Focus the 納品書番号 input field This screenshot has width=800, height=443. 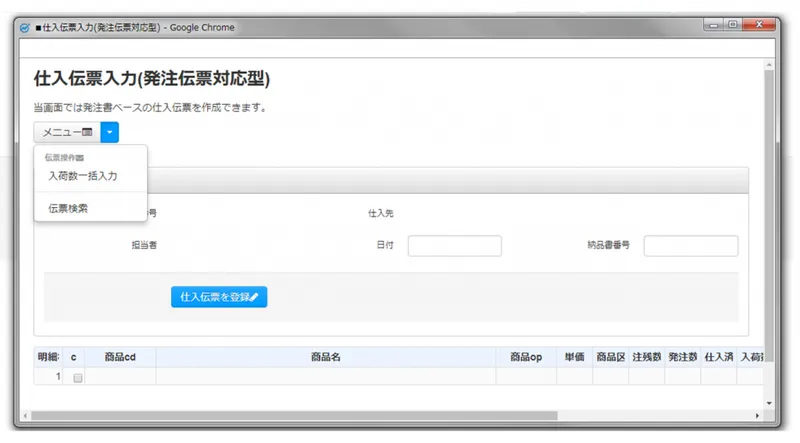point(691,246)
